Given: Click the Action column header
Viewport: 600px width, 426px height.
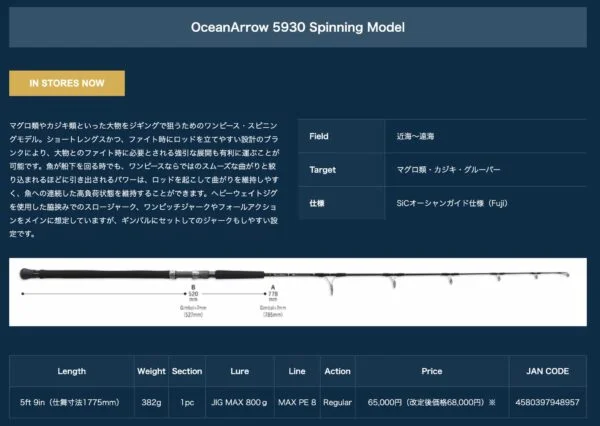Looking at the screenshot, I should [338, 371].
